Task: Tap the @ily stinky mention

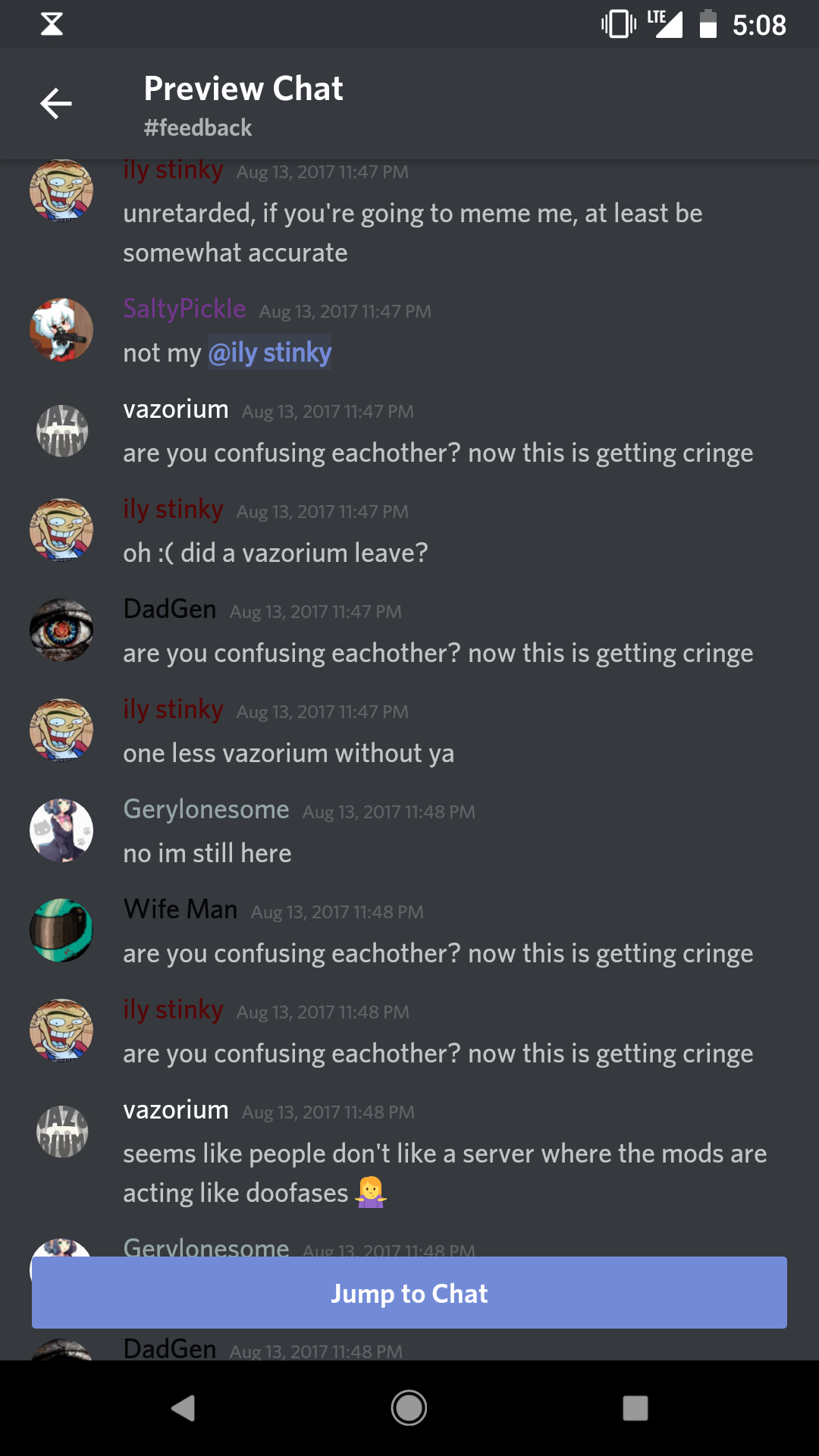Action: click(x=270, y=353)
